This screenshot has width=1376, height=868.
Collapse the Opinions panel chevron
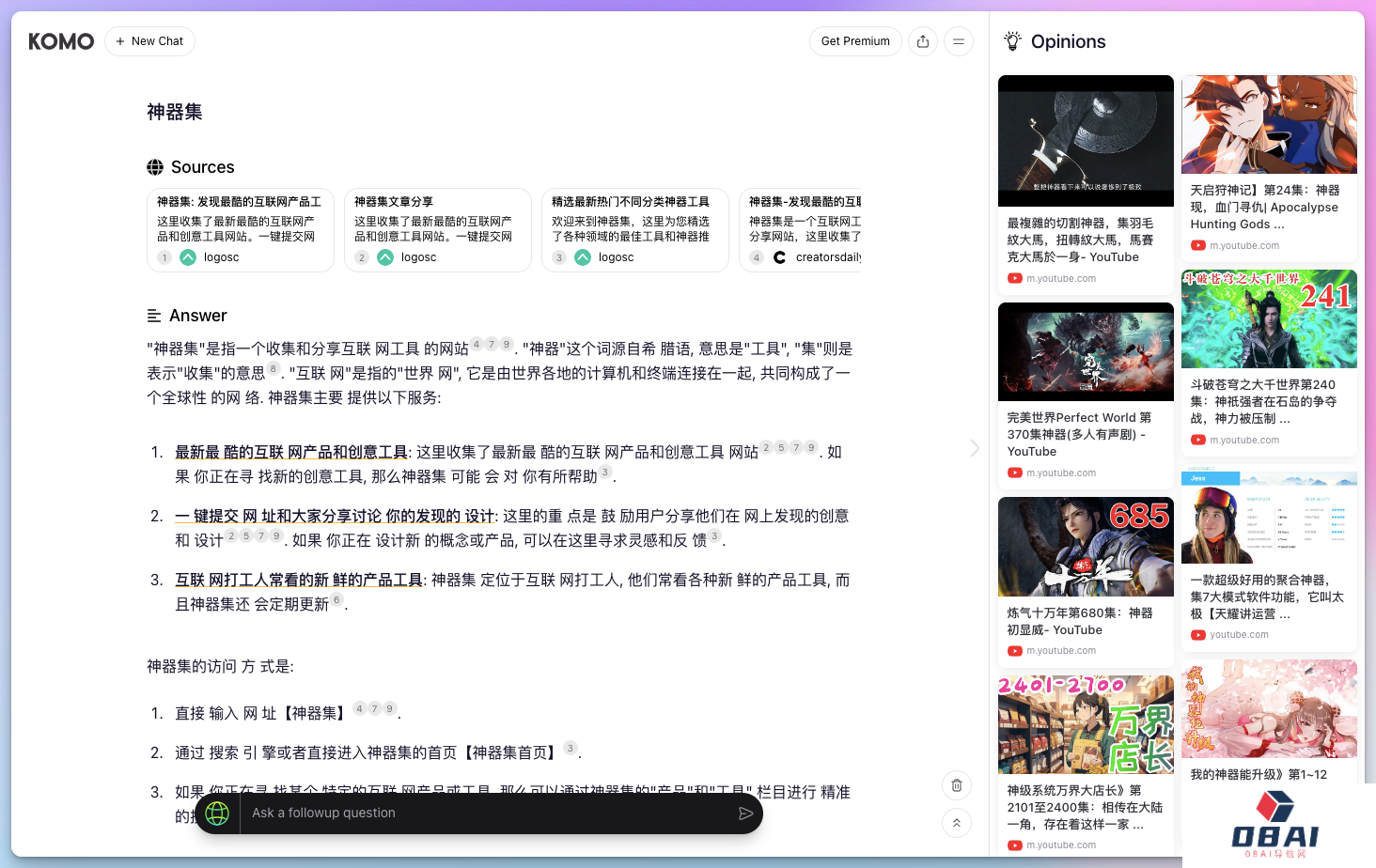[x=975, y=448]
